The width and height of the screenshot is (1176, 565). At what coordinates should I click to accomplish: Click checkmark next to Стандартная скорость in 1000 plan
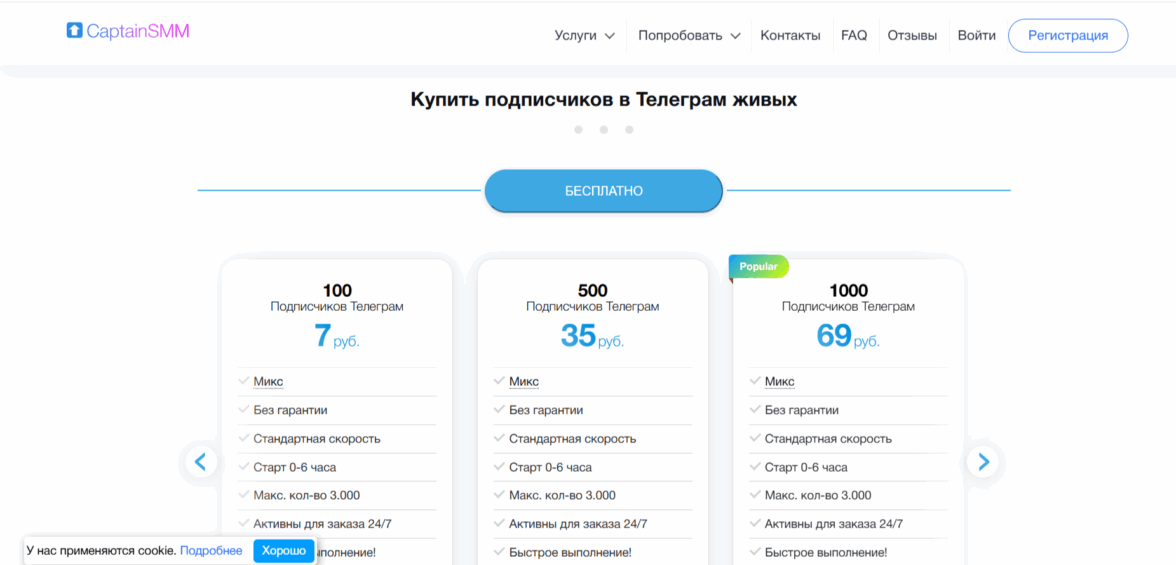click(x=755, y=438)
